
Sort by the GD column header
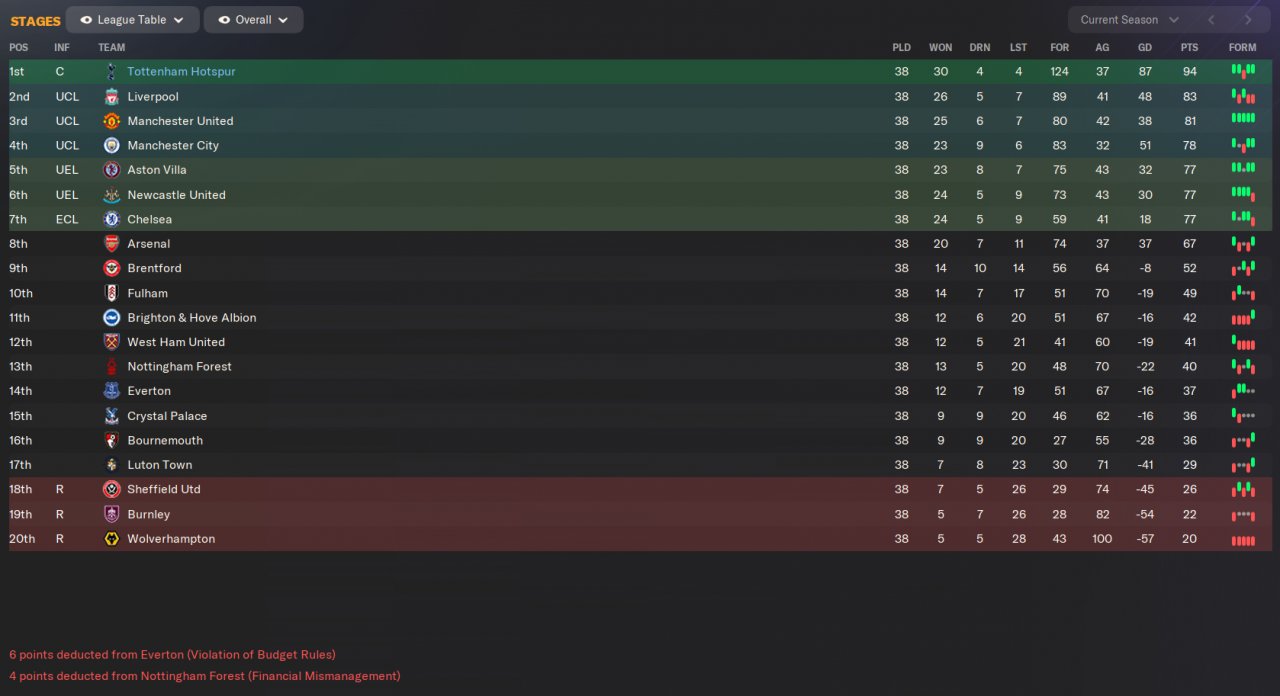coord(1145,48)
